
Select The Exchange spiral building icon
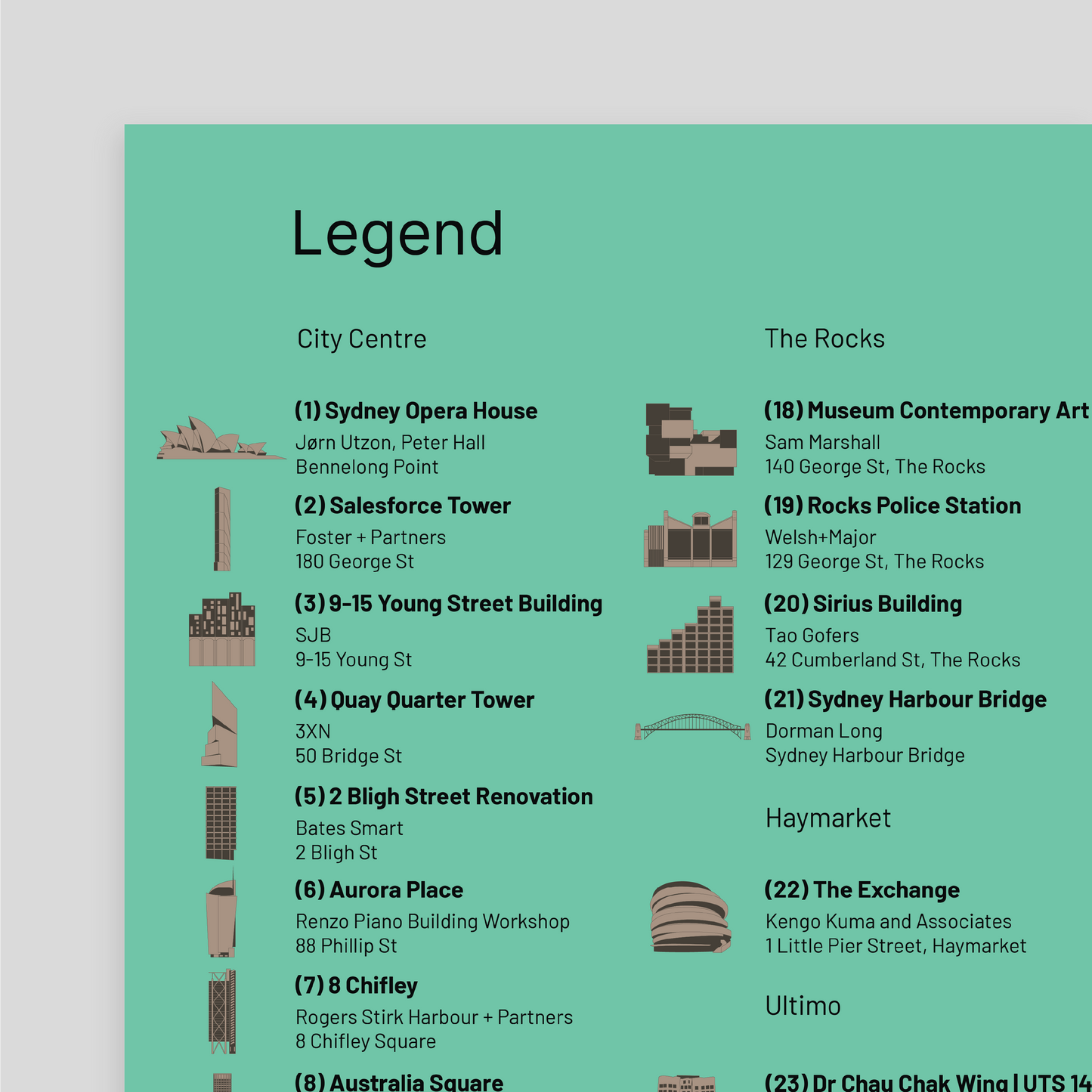click(x=688, y=918)
